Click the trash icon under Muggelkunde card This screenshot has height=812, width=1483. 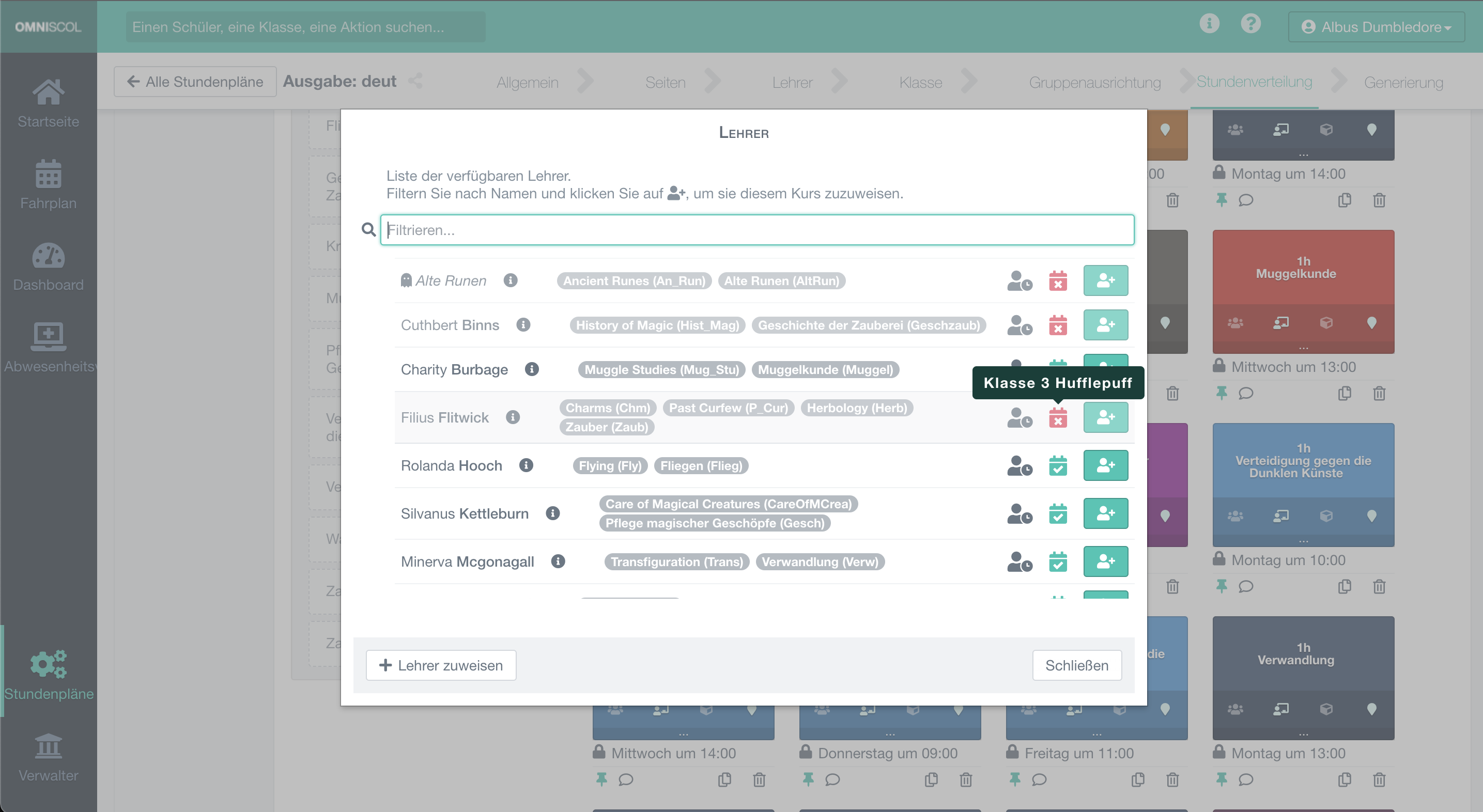coord(1379,394)
